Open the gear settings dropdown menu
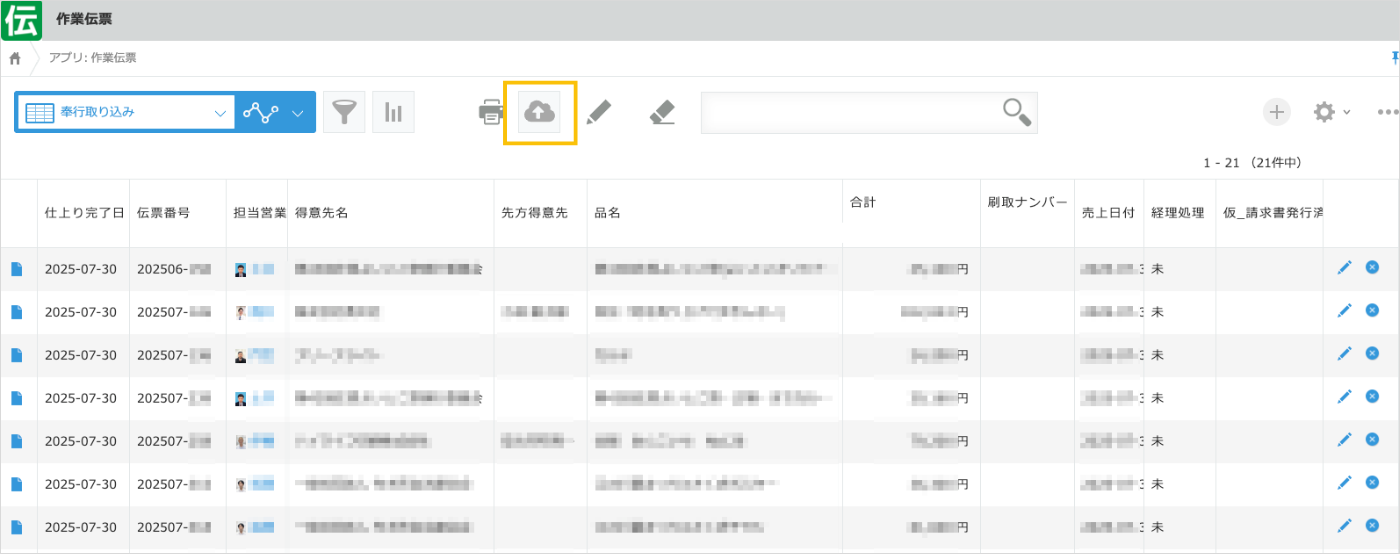This screenshot has height=554, width=1400. pyautogui.click(x=1332, y=112)
